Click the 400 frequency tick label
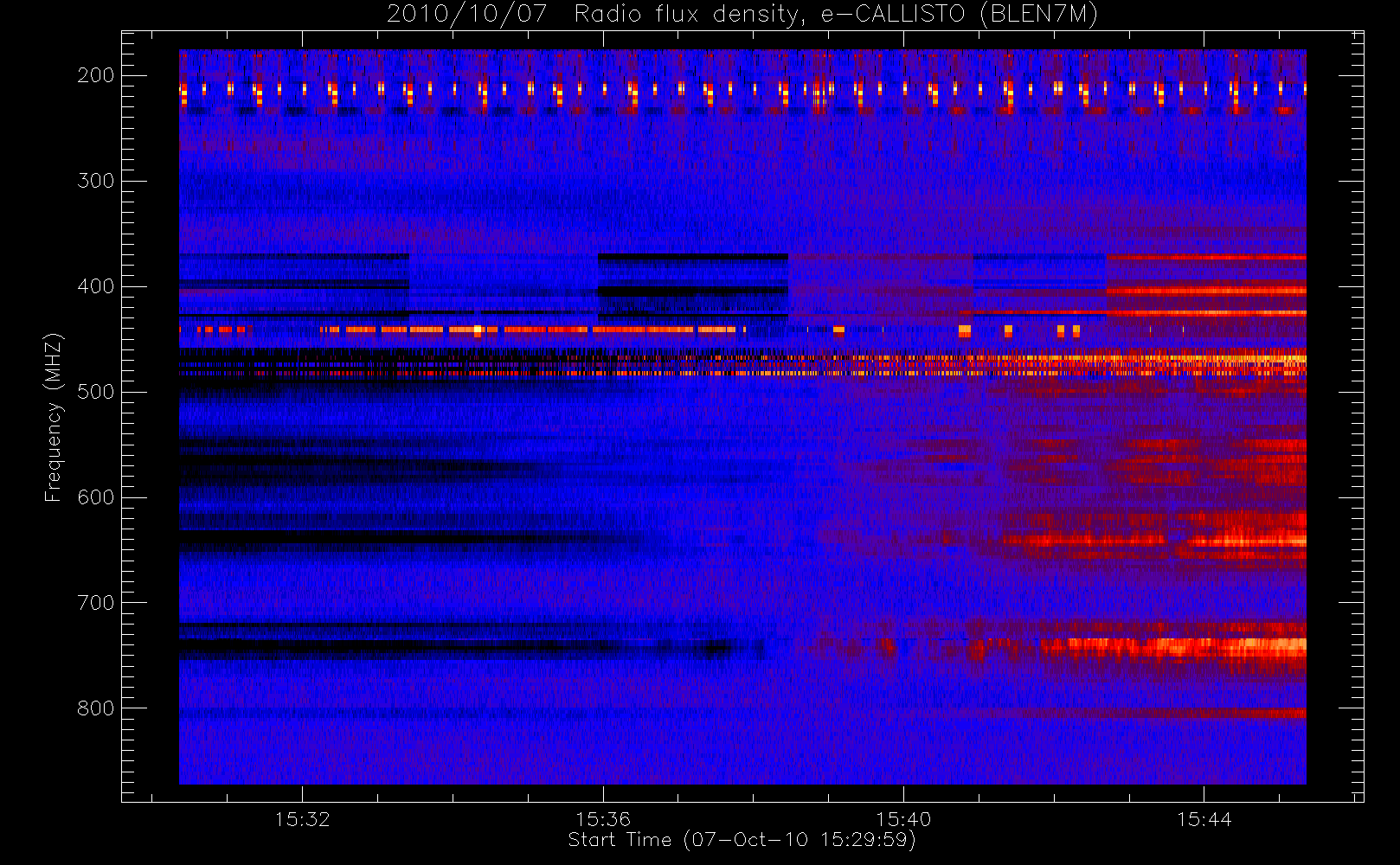 coord(96,286)
